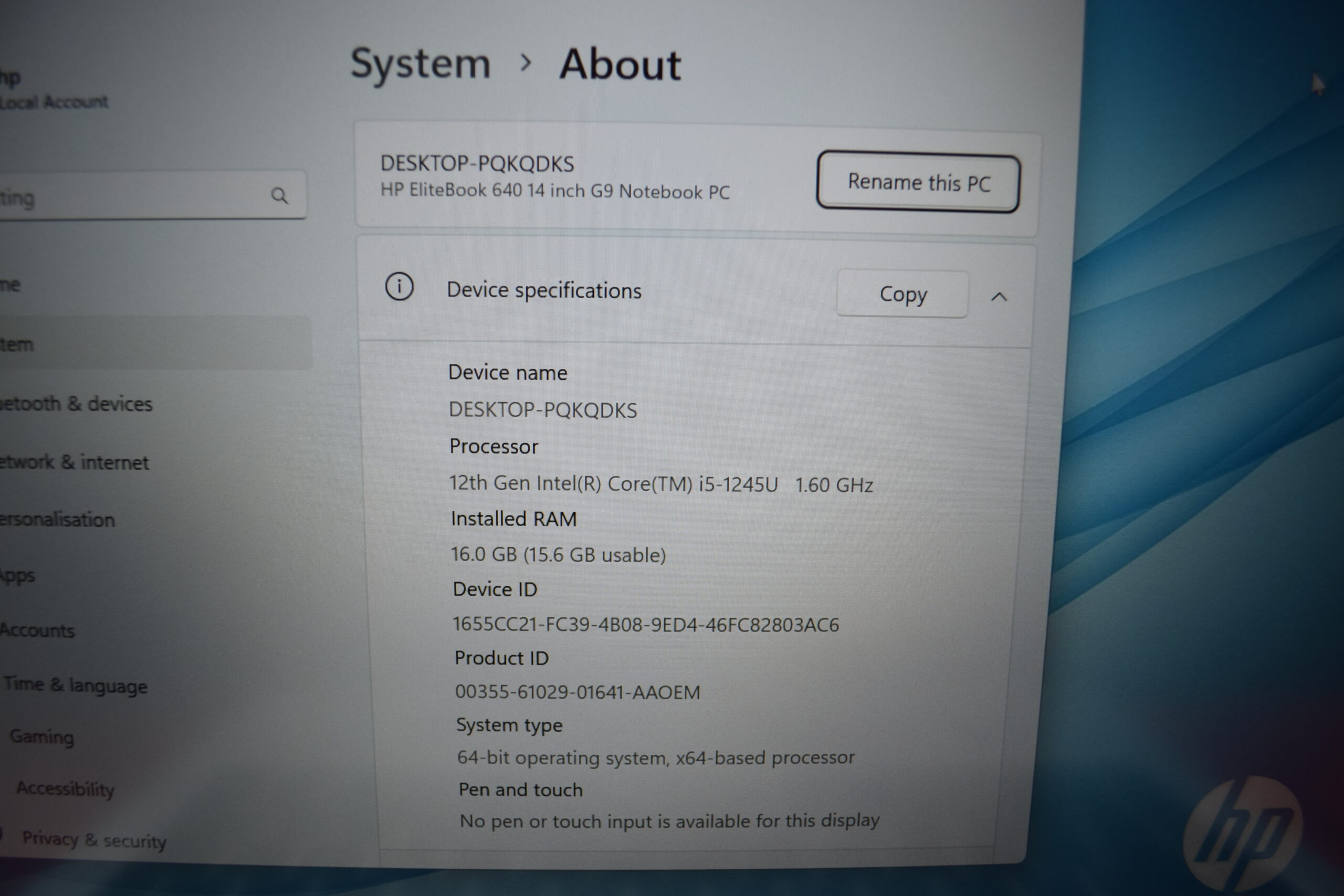Select the processor value i5-1245U text
1344x896 pixels.
click(661, 484)
